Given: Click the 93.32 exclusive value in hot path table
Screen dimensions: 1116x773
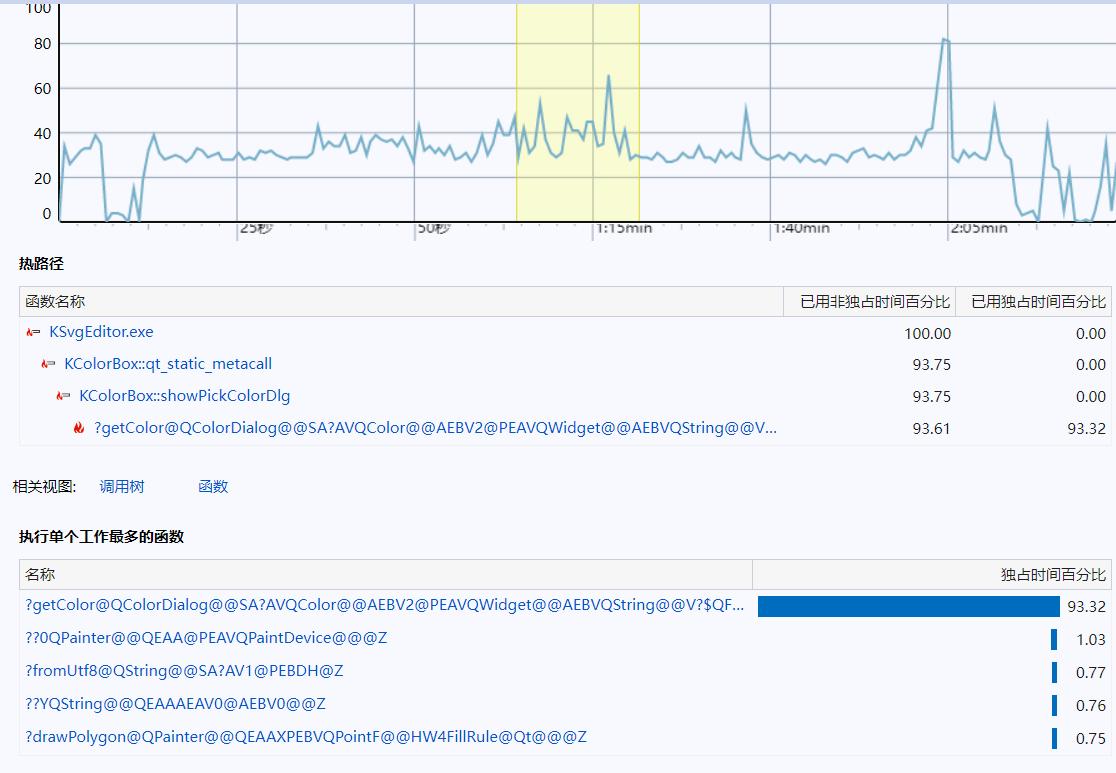Looking at the screenshot, I should [1087, 428].
